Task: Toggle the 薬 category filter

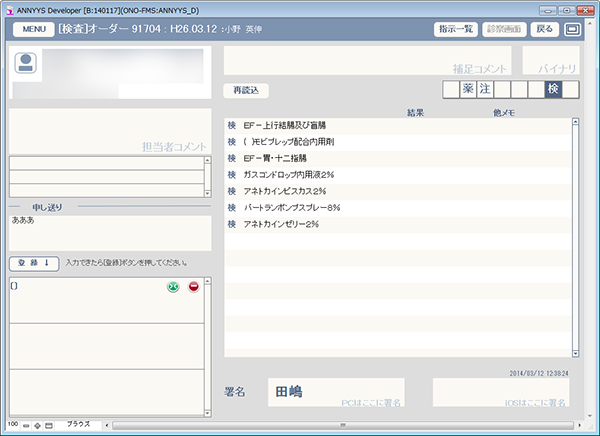Action: tap(468, 90)
